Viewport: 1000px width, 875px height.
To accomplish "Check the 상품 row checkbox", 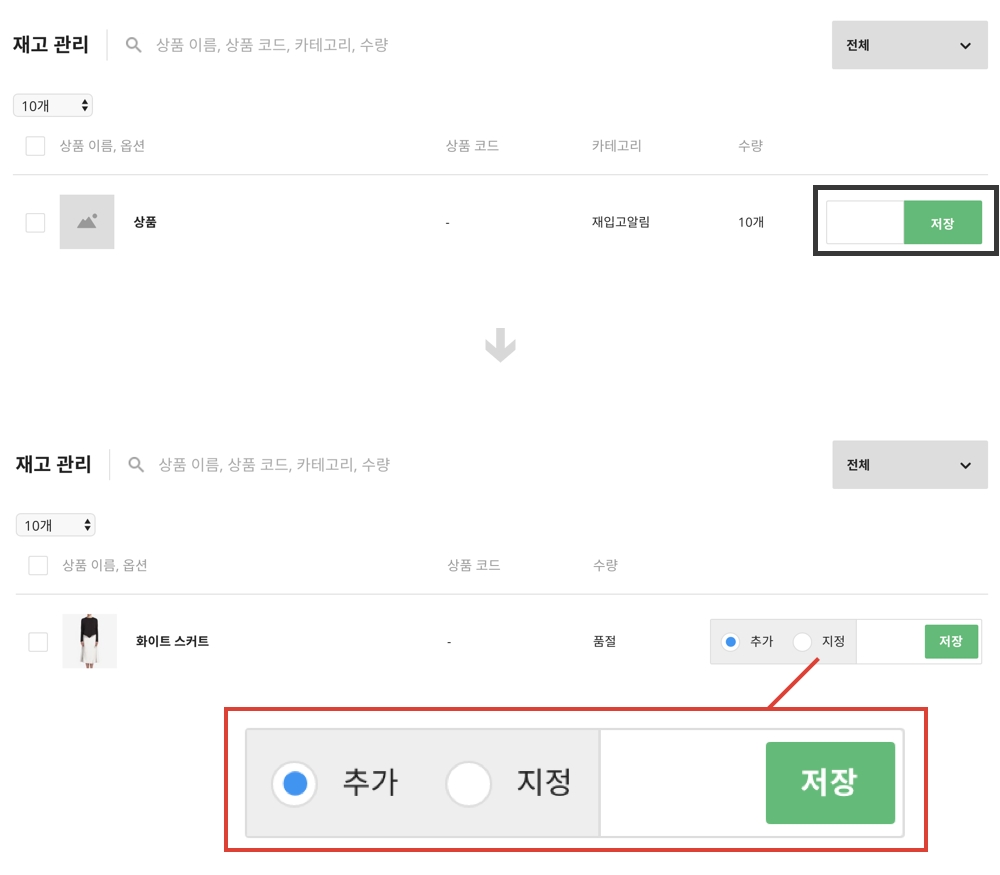I will click(x=36, y=223).
